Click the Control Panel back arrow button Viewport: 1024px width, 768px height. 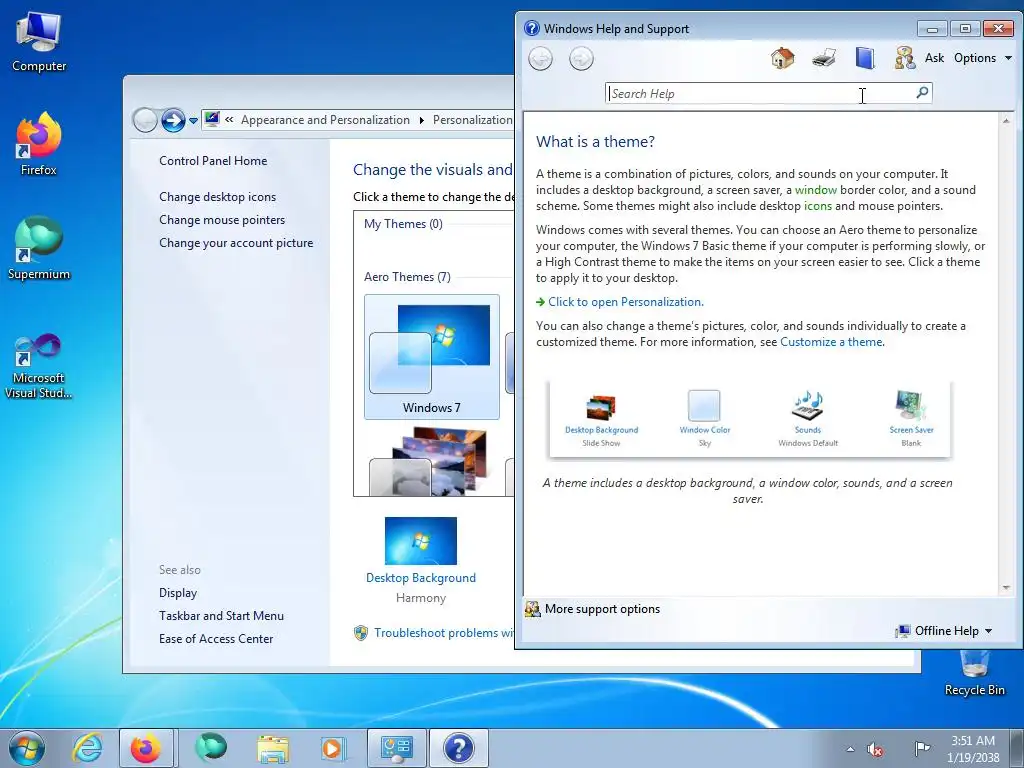[145, 120]
